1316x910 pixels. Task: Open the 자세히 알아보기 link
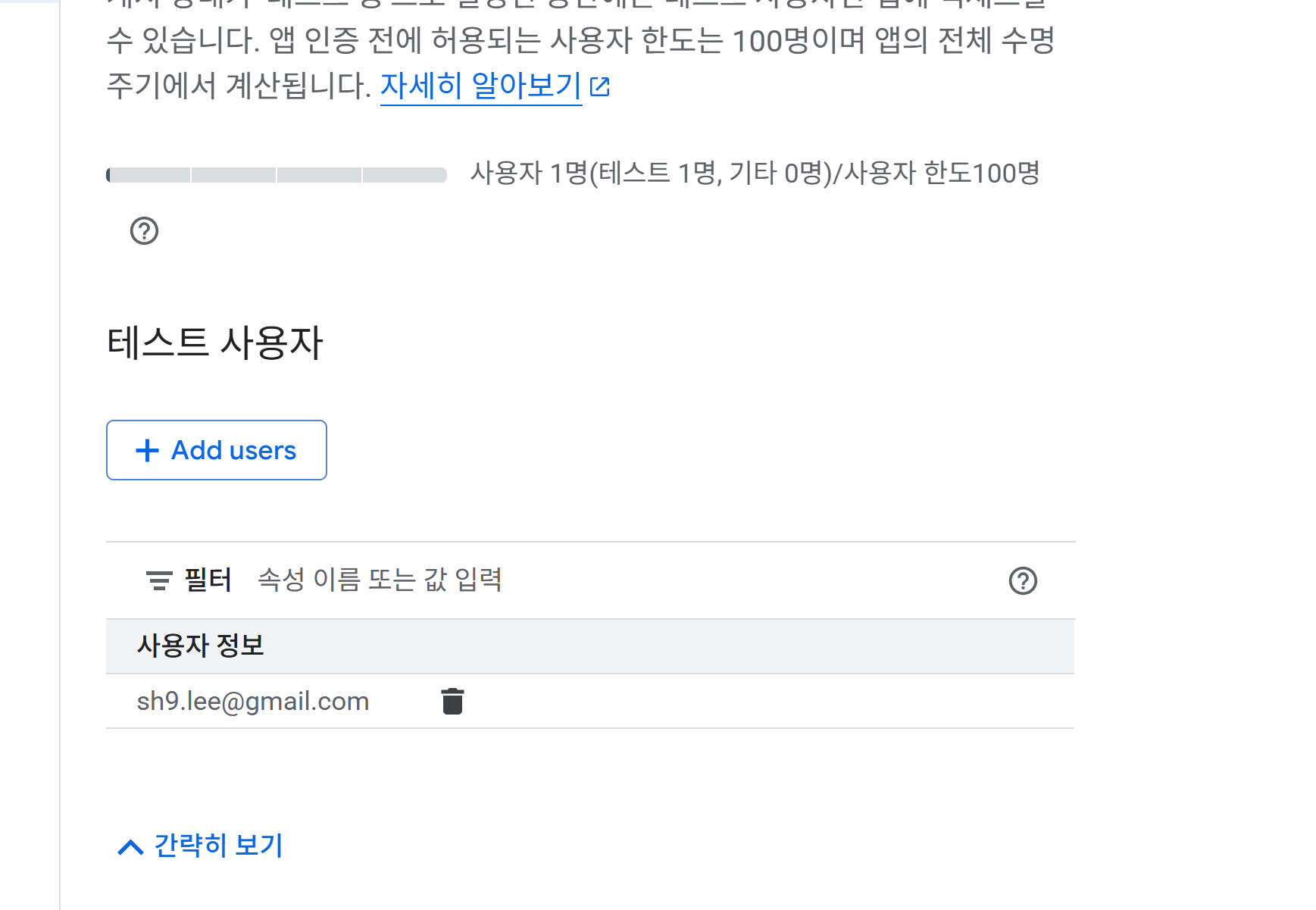pyautogui.click(x=480, y=86)
